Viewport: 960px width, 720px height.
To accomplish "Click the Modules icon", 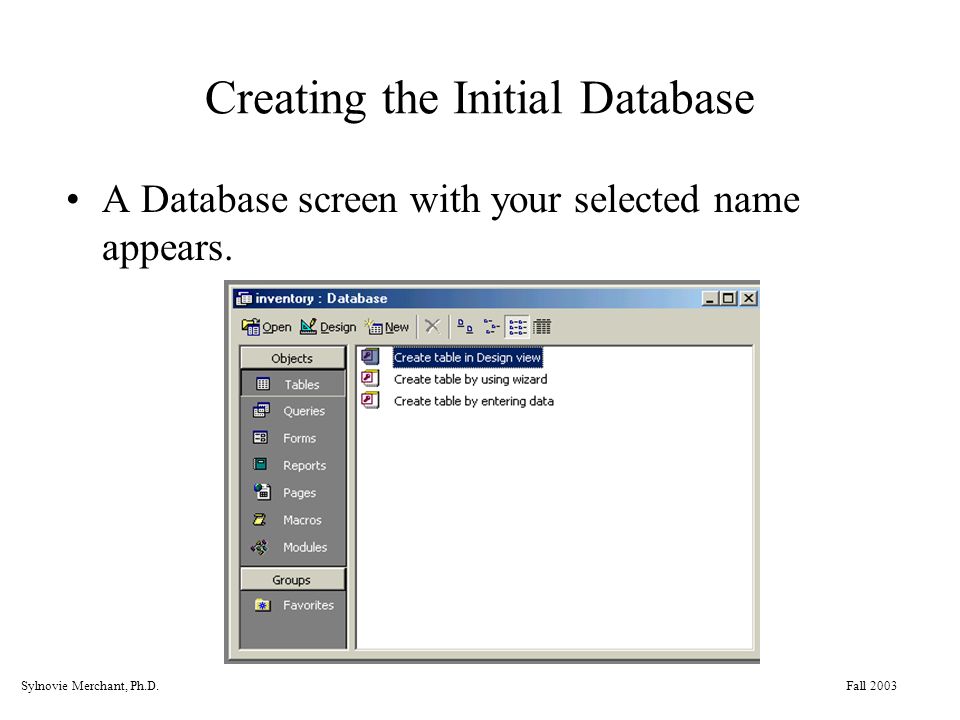I will (x=260, y=547).
